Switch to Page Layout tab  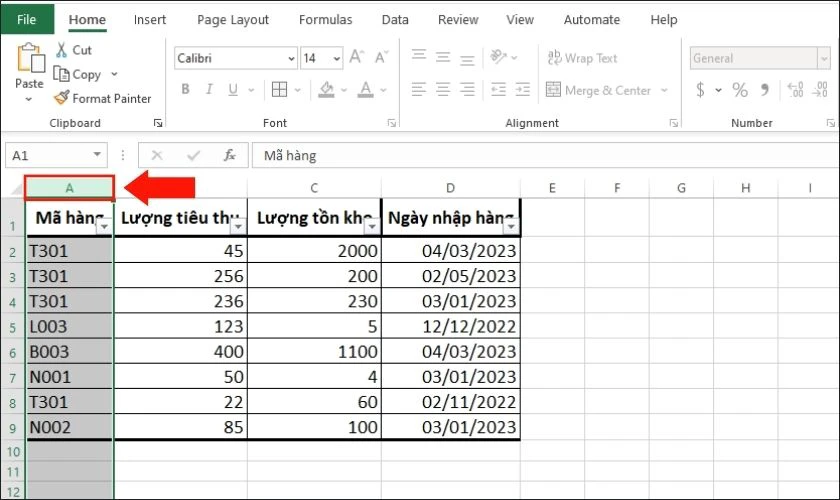click(x=232, y=20)
